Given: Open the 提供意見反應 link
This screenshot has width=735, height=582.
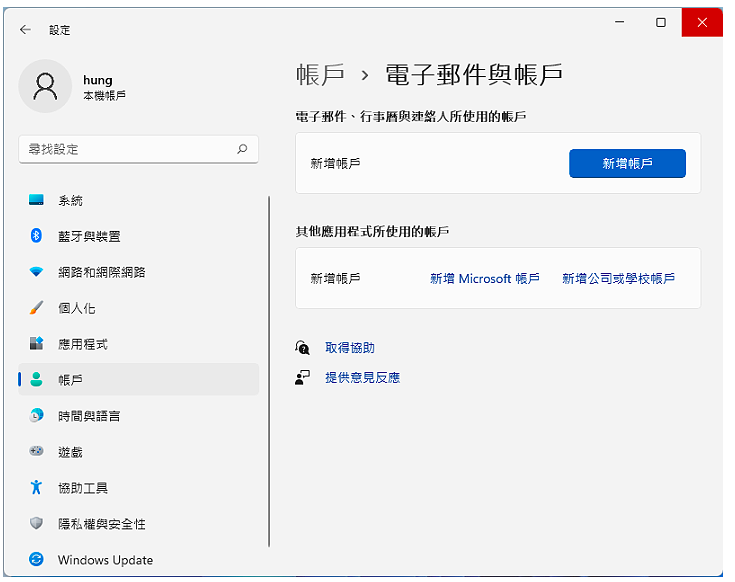Looking at the screenshot, I should point(362,378).
